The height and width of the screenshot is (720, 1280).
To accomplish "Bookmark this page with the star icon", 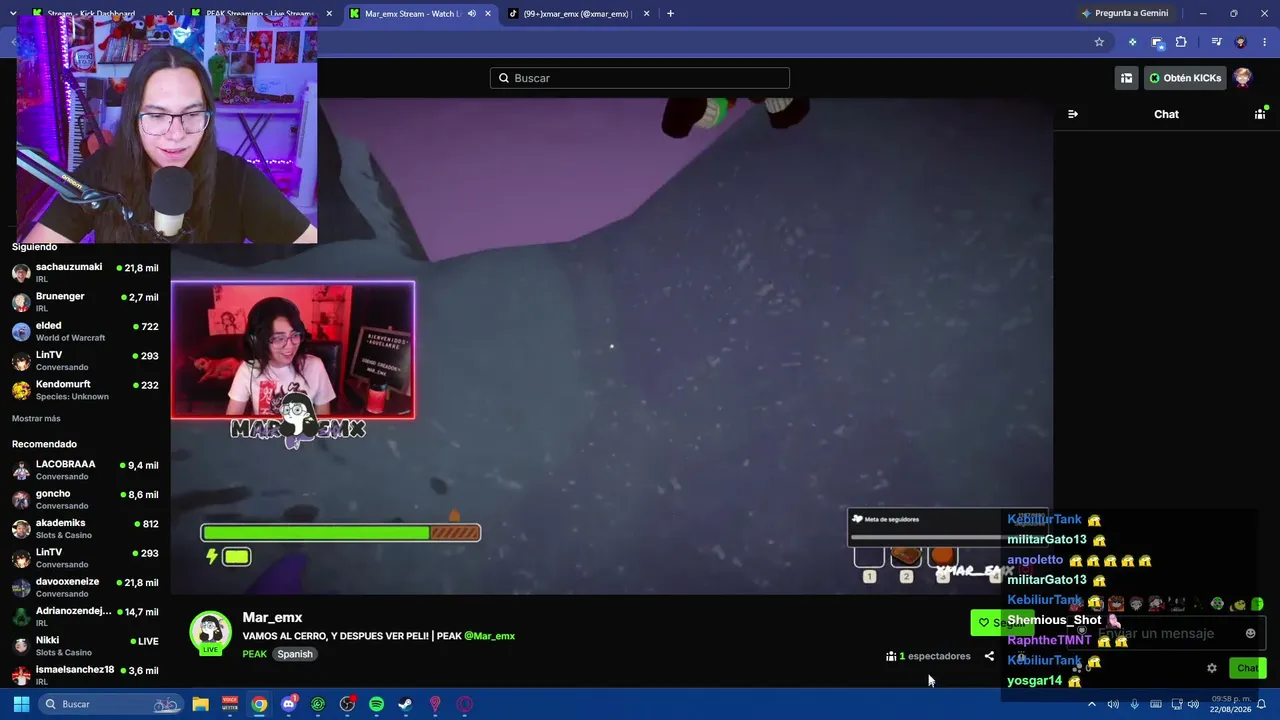I will (x=1099, y=42).
